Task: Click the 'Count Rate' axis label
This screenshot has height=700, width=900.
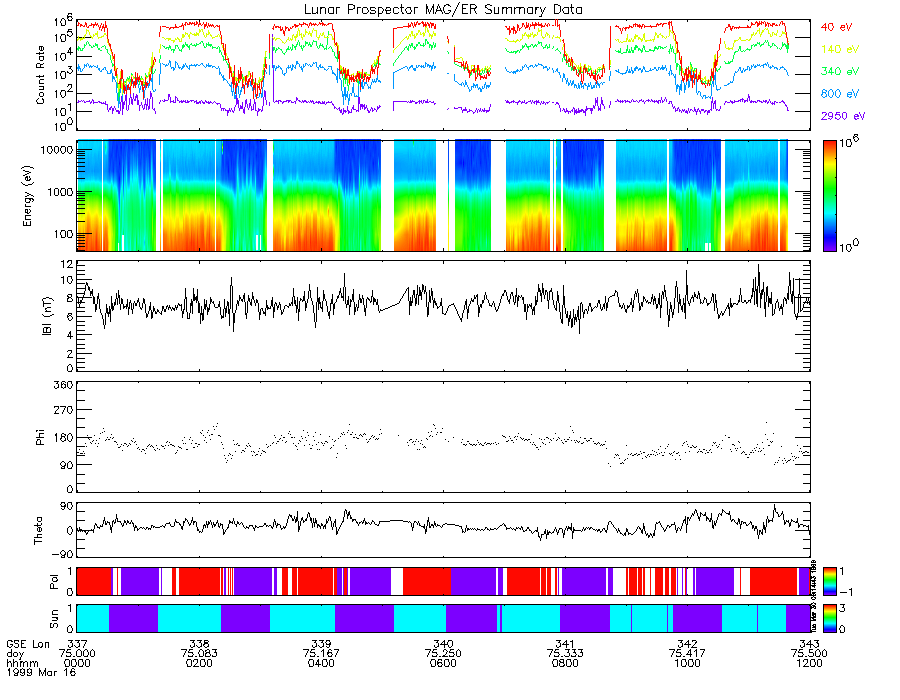Action: [x=40, y=75]
